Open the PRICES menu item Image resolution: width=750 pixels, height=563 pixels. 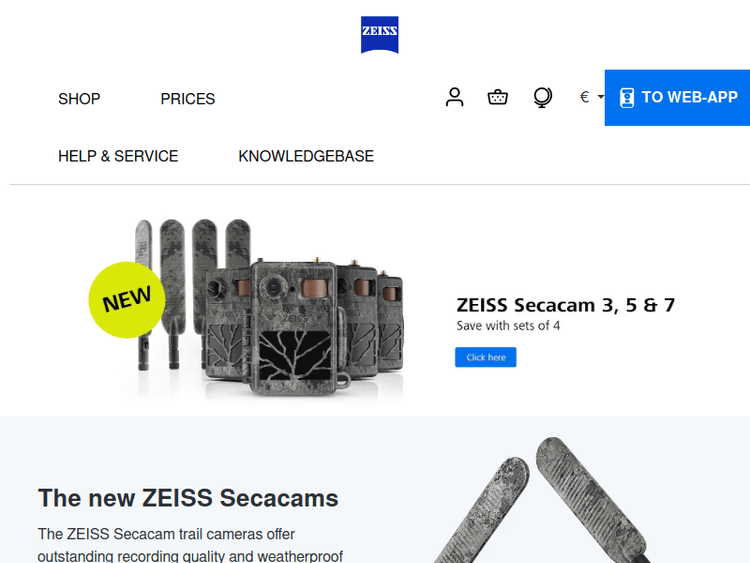pyautogui.click(x=188, y=99)
